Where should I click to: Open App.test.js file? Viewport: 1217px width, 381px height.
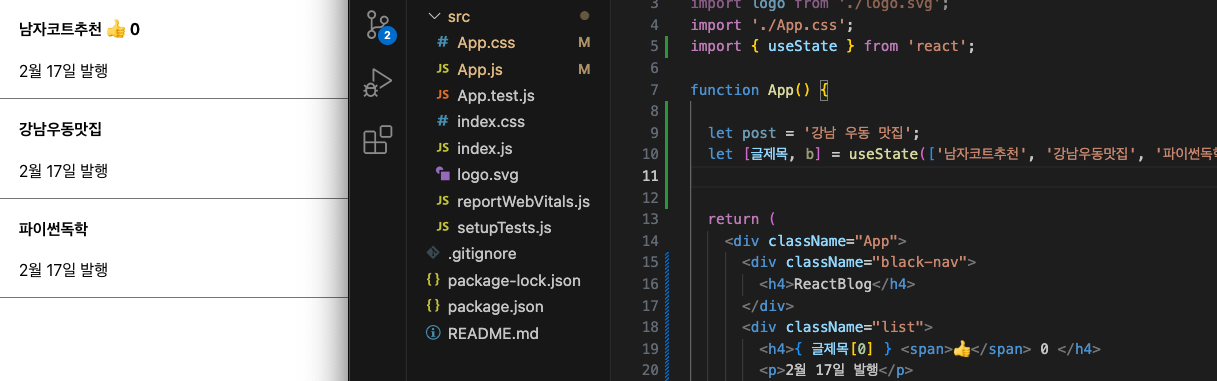pos(495,95)
